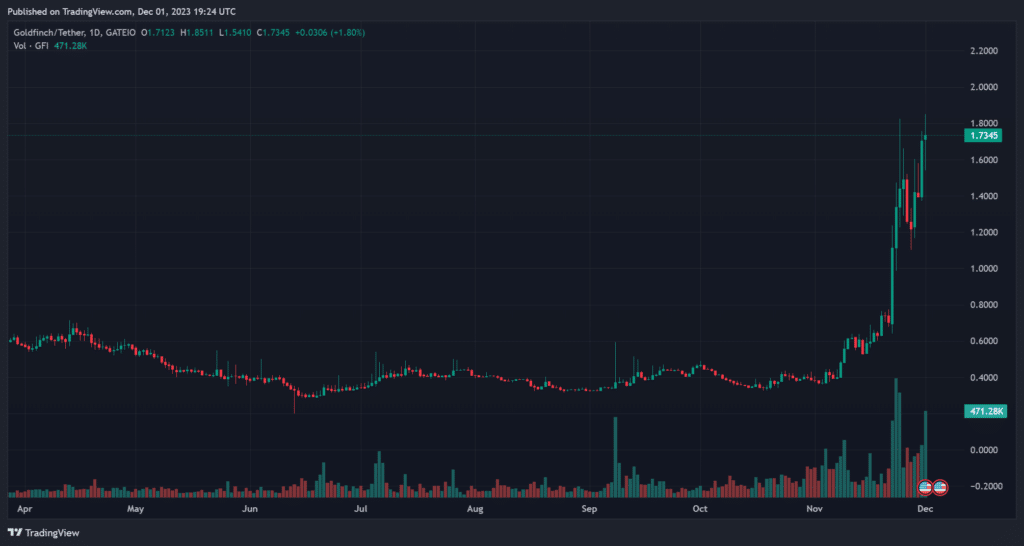Click the 2.0000 price axis label

coord(982,87)
